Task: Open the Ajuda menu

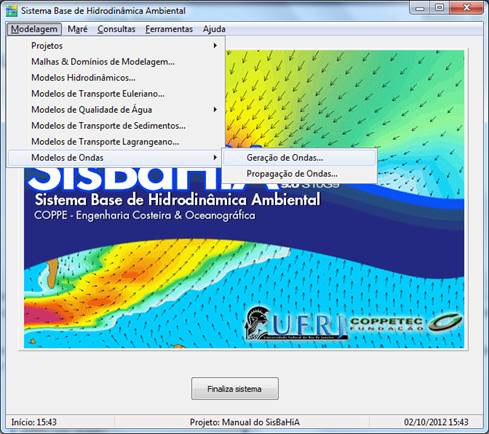Action: pos(214,29)
